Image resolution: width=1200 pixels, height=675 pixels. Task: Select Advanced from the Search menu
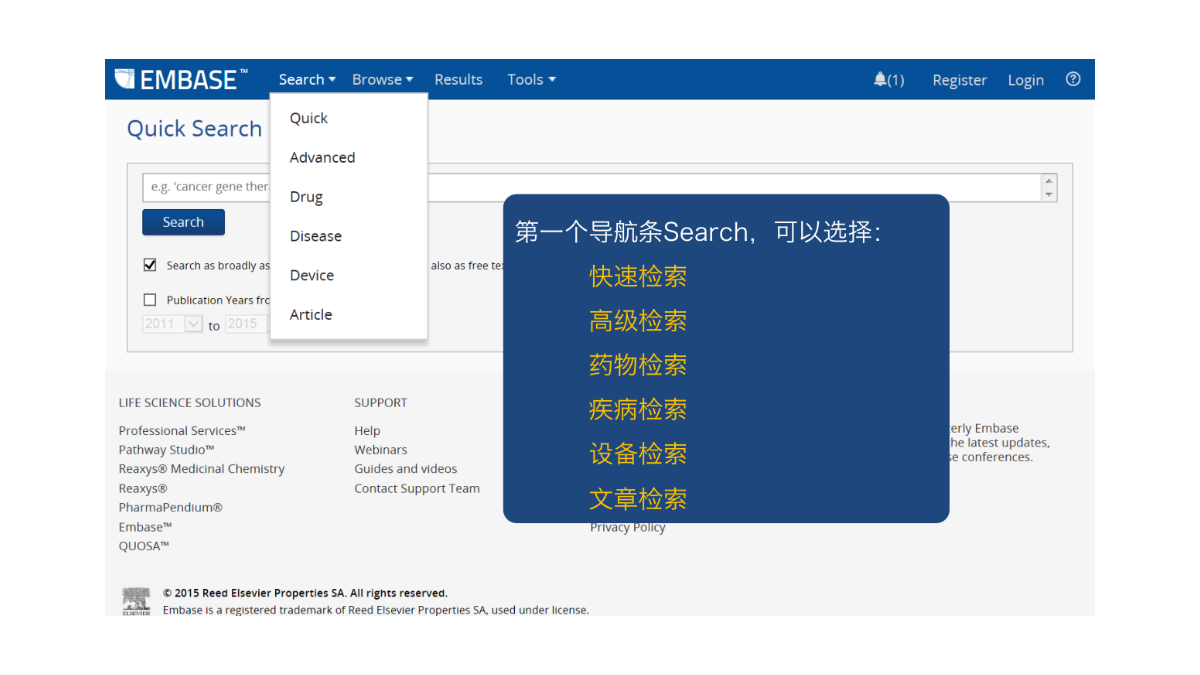click(x=322, y=157)
